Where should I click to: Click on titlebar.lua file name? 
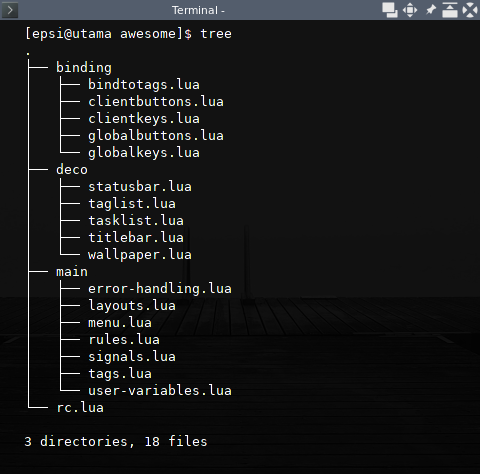coord(136,238)
